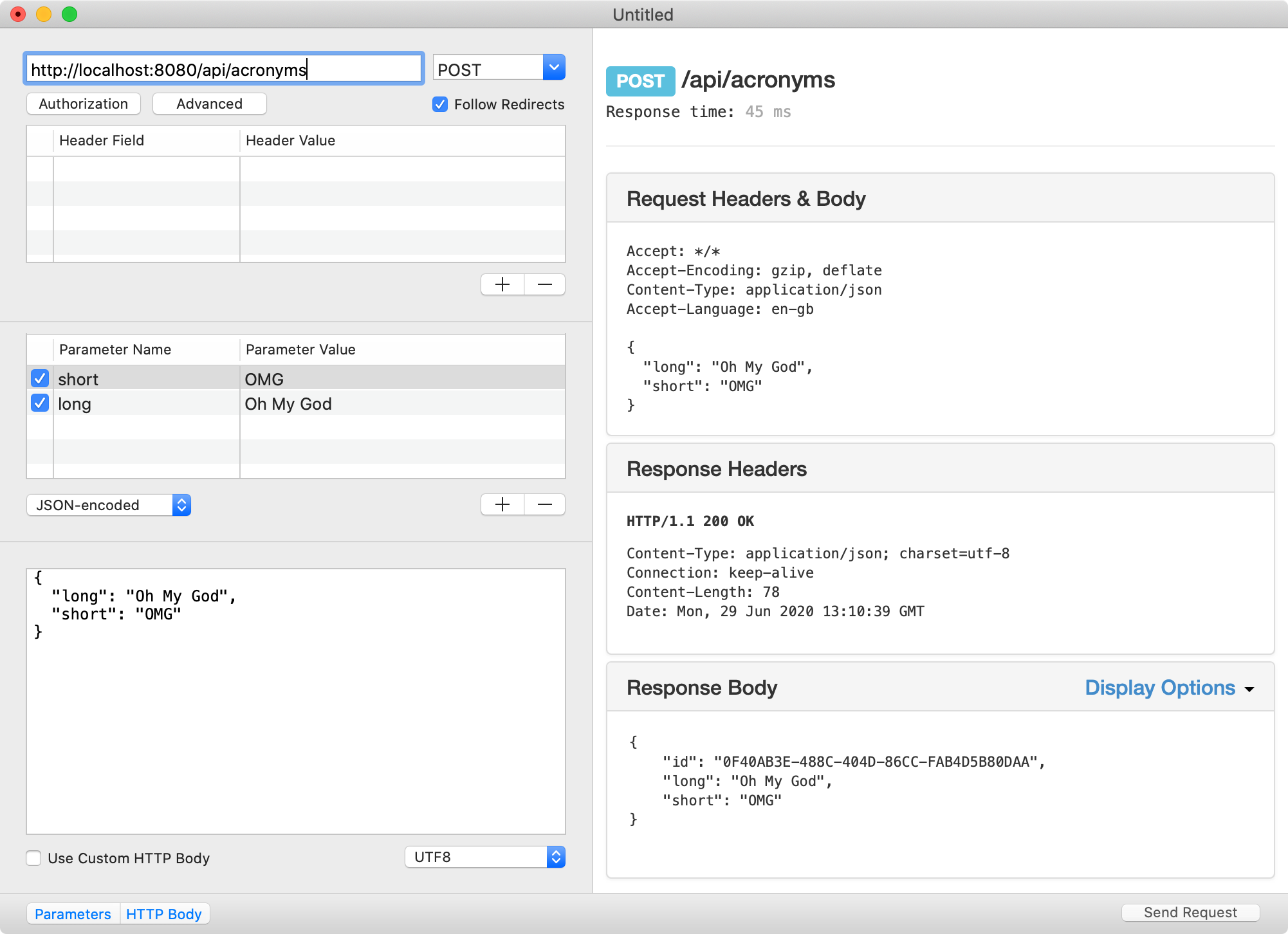This screenshot has height=934, width=1288.
Task: Open UTF8 charset dropdown
Action: [485, 857]
